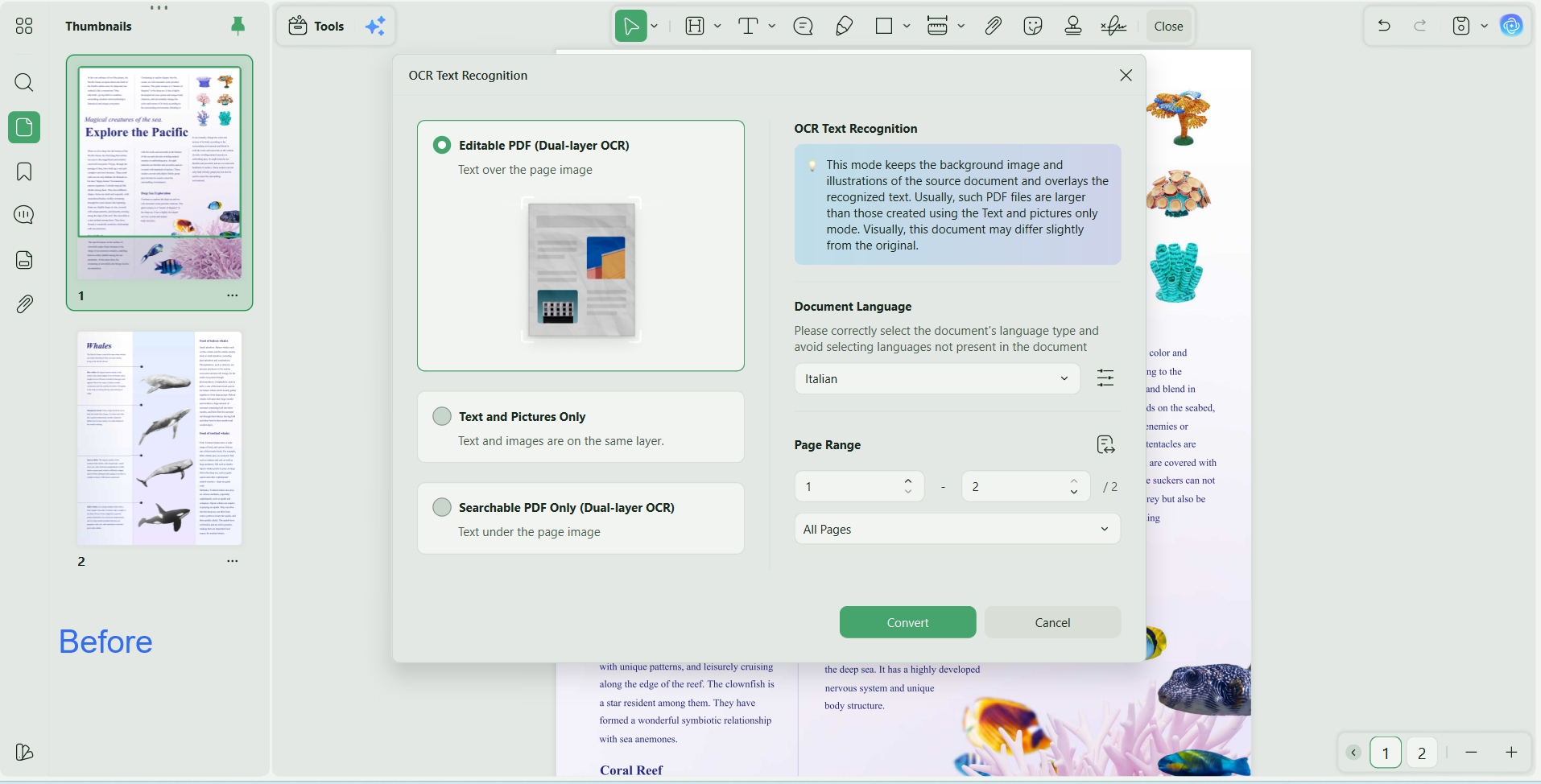The image size is (1541, 784).
Task: Increase or decrease start page with stepper arrows
Action: pyautogui.click(x=908, y=486)
